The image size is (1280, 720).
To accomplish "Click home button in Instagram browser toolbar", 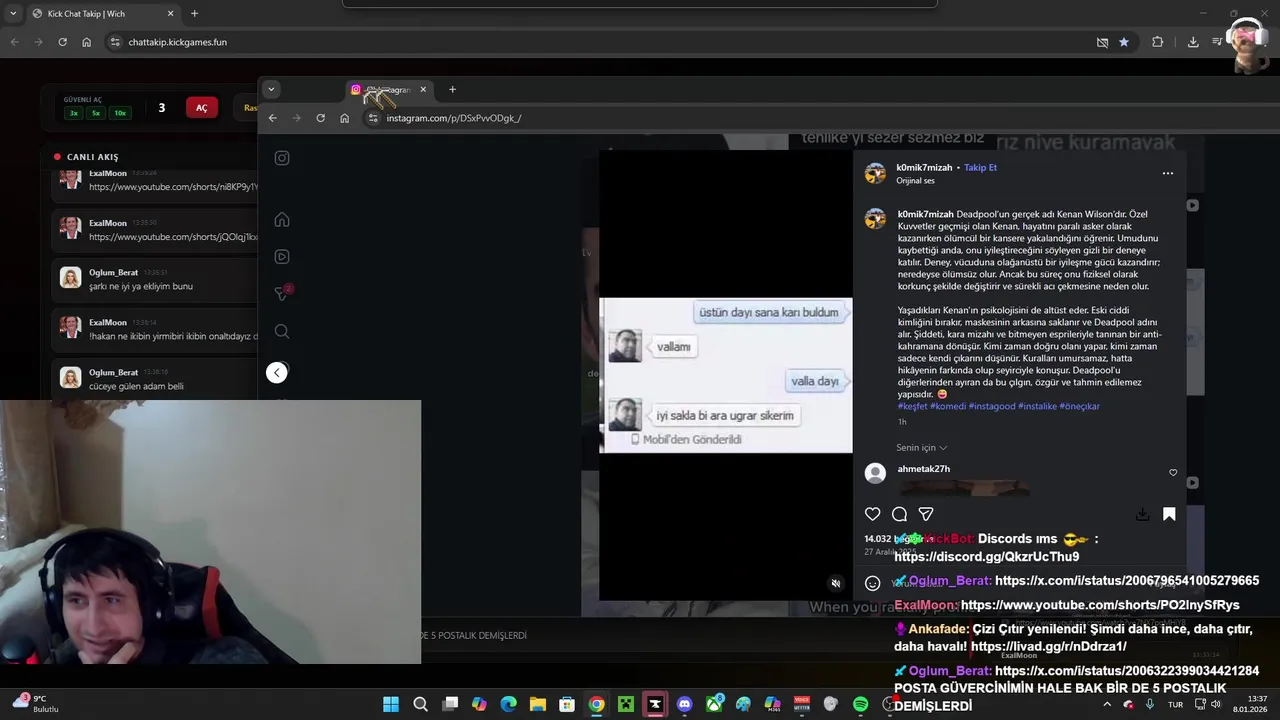I will 344,118.
